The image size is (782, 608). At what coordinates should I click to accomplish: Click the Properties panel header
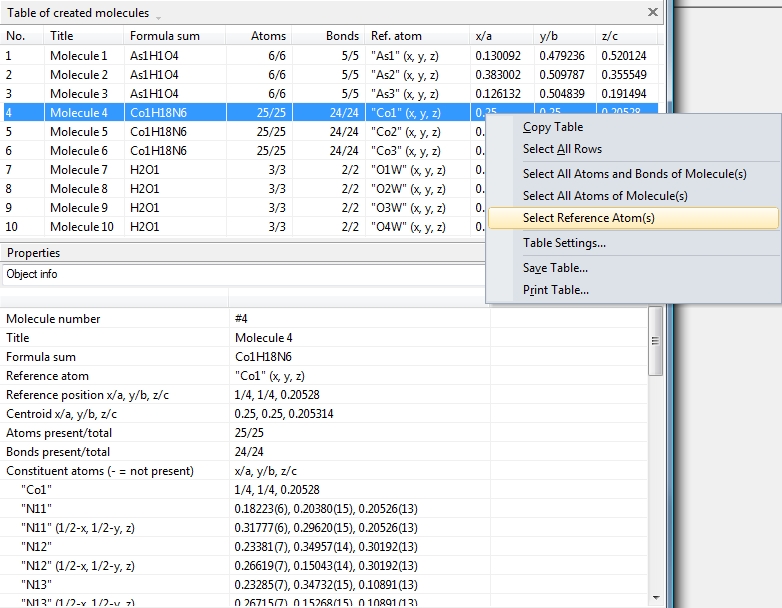[34, 253]
